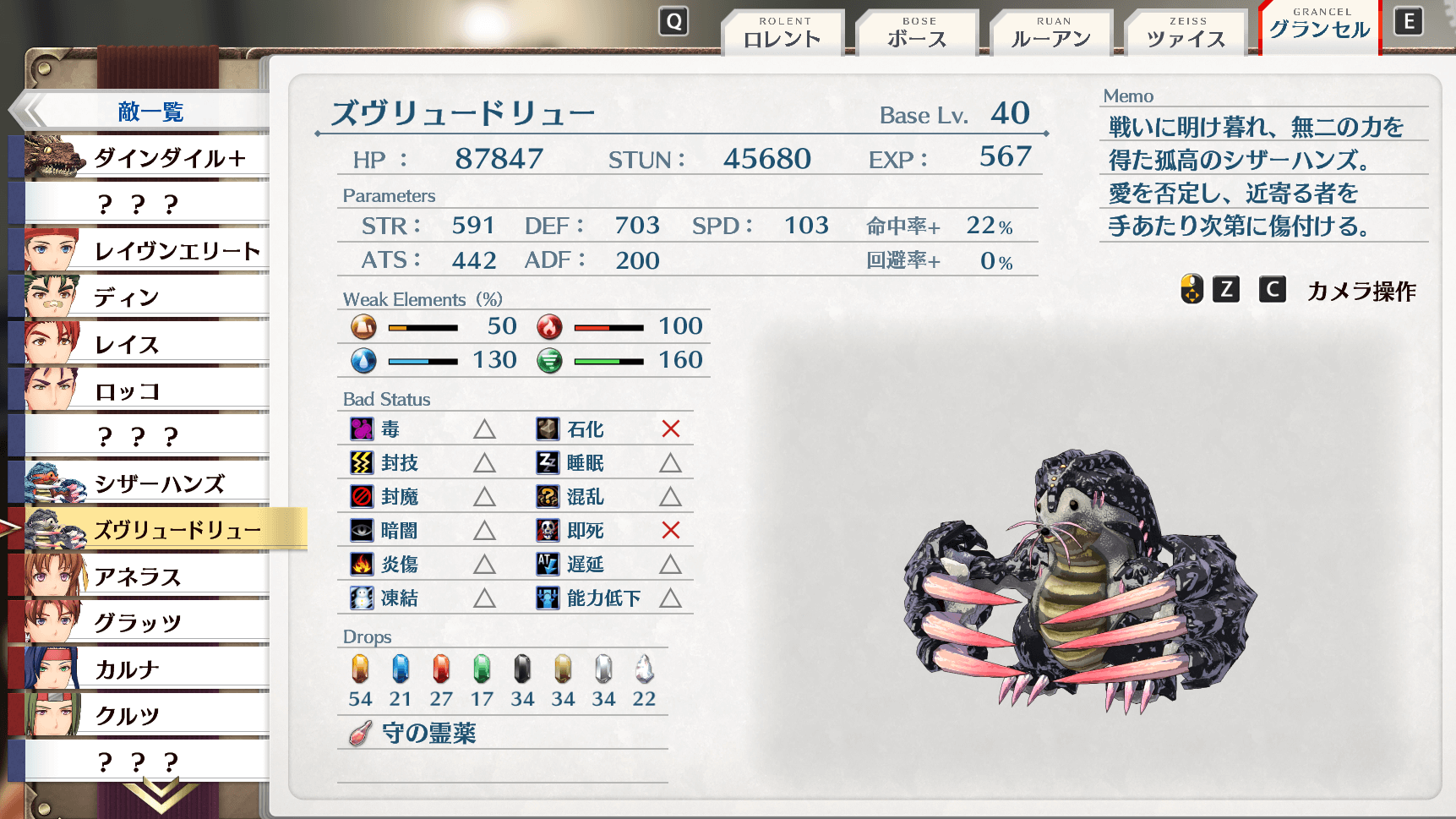Collapse the 敵一覧 list with the back arrows
This screenshot has width=1456, height=819.
(x=31, y=111)
